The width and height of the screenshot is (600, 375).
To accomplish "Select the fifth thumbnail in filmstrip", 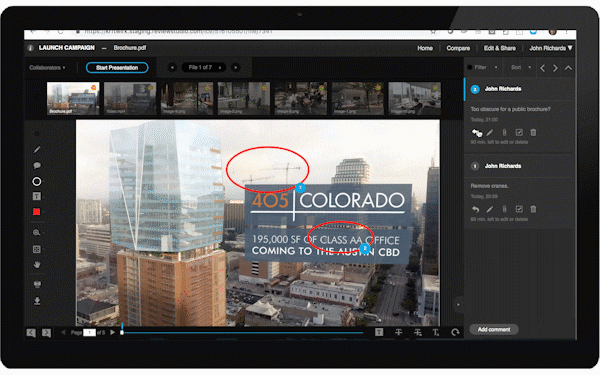I will pos(301,98).
